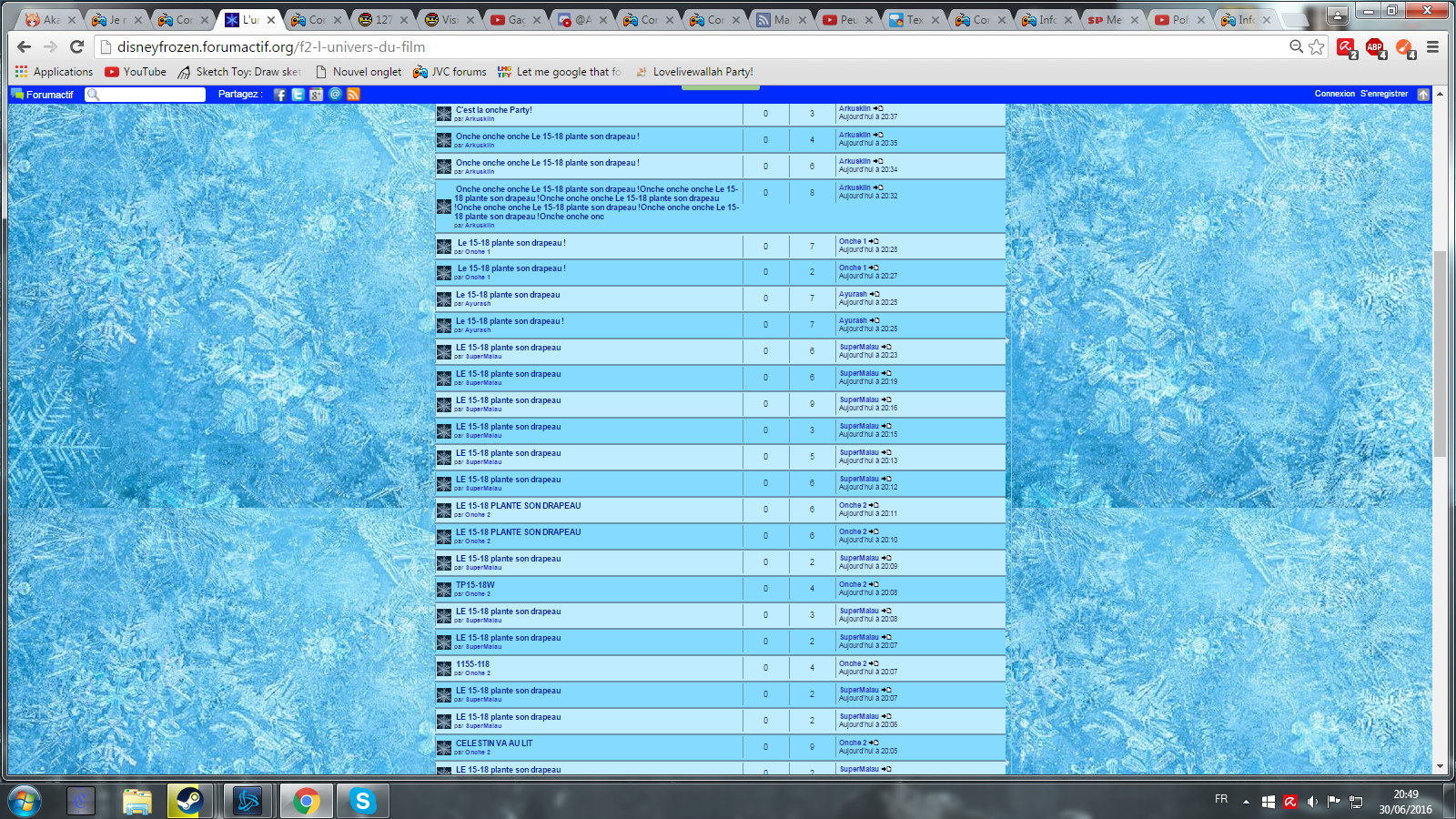Open Skype from the taskbar
Viewport: 1456px width, 819px height.
tap(362, 801)
